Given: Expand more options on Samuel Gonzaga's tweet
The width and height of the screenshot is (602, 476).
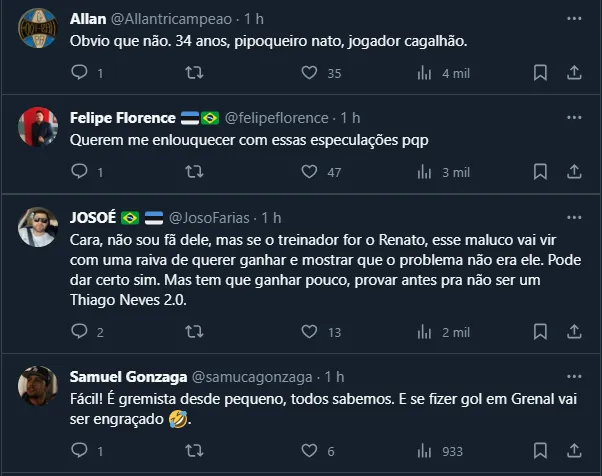Looking at the screenshot, I should 575,376.
